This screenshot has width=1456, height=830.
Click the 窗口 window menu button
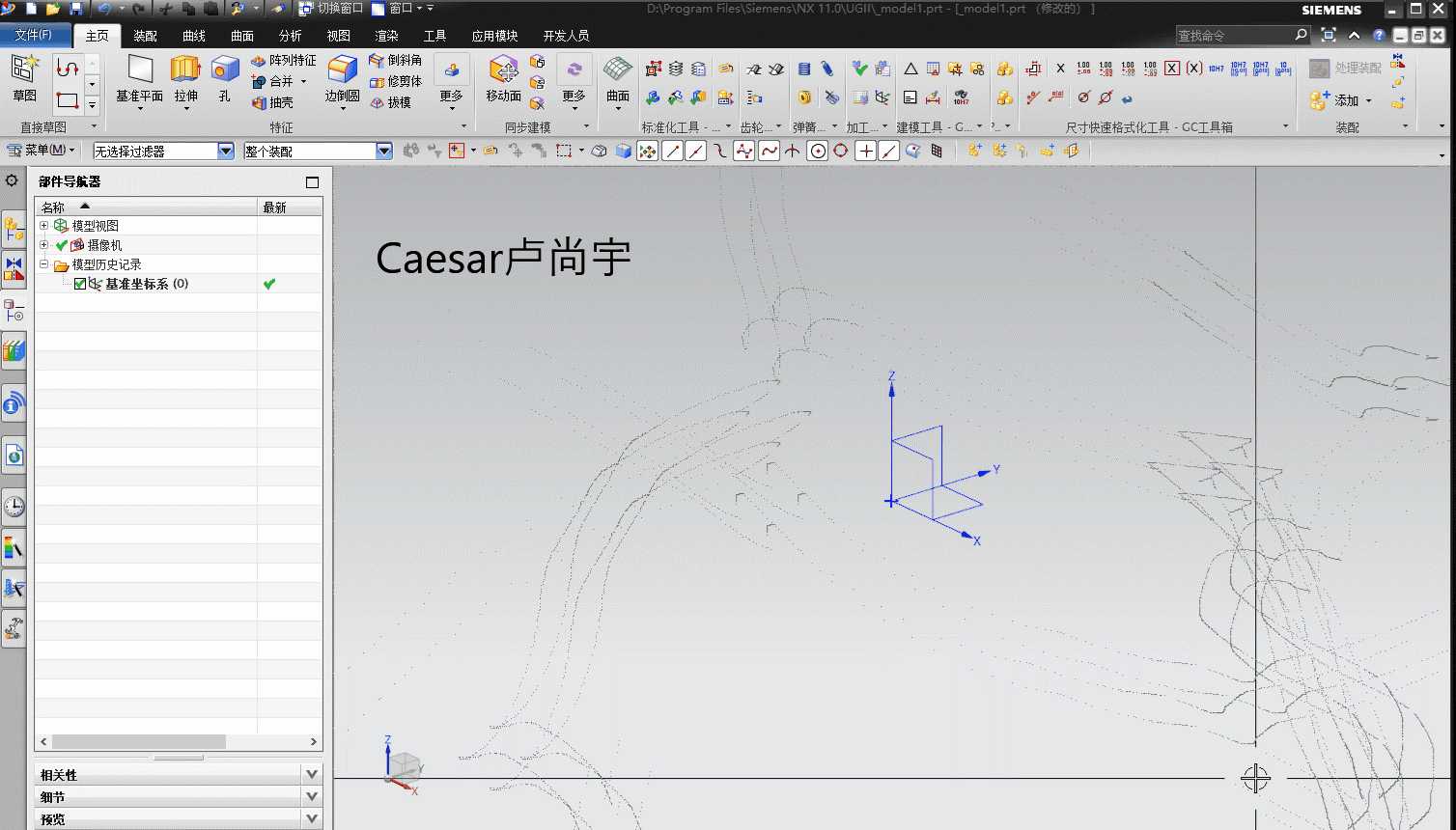point(398,9)
